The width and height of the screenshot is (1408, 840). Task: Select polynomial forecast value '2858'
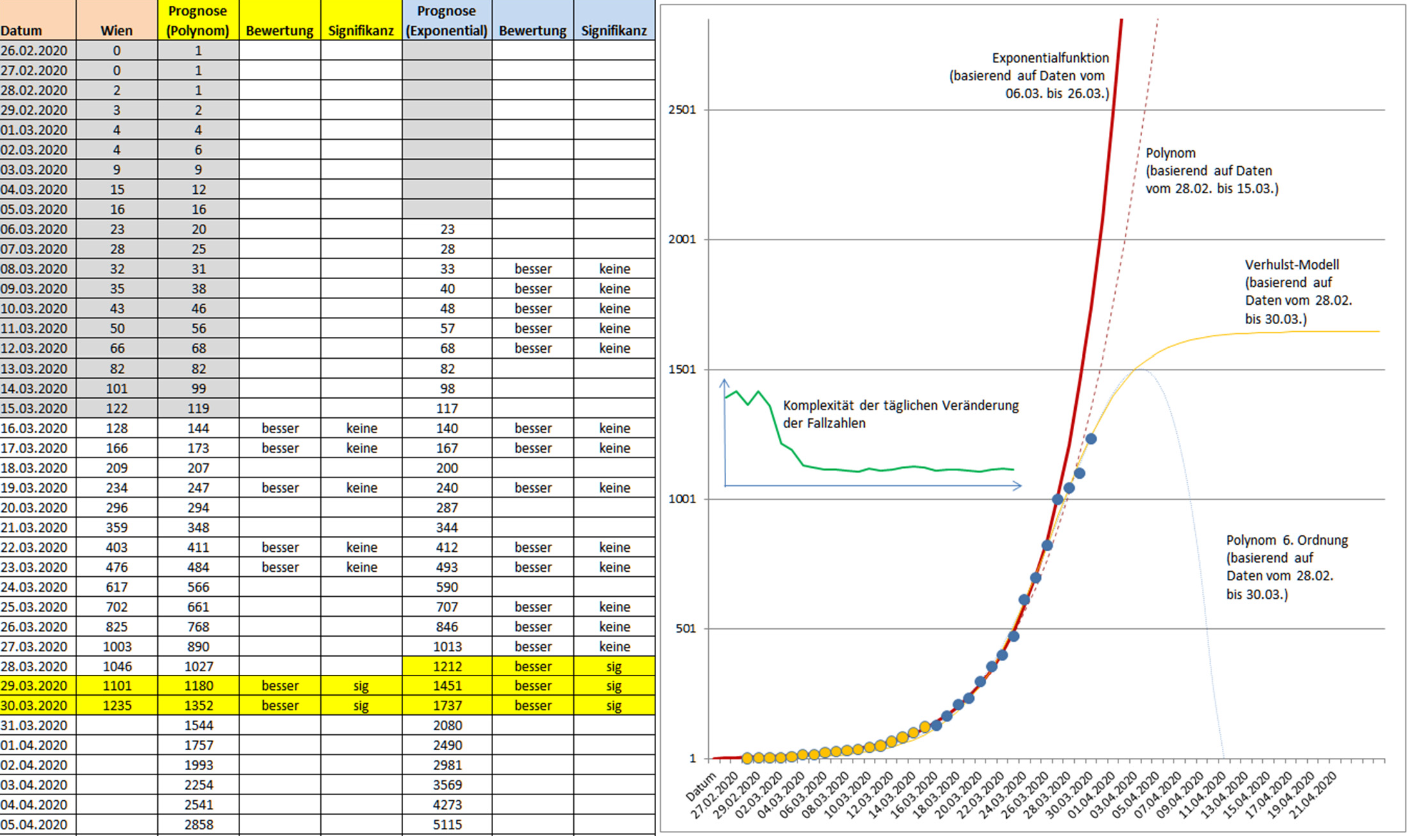click(x=198, y=825)
